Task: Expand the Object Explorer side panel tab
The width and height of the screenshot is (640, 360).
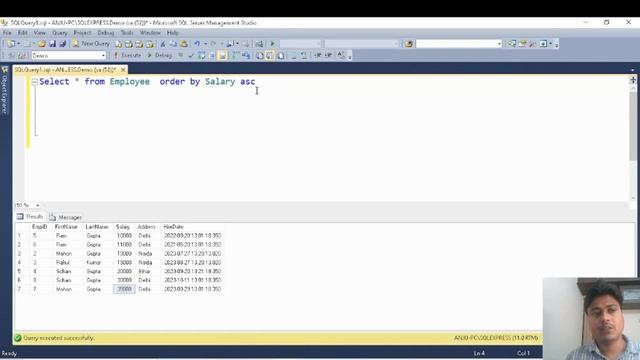Action: point(5,90)
